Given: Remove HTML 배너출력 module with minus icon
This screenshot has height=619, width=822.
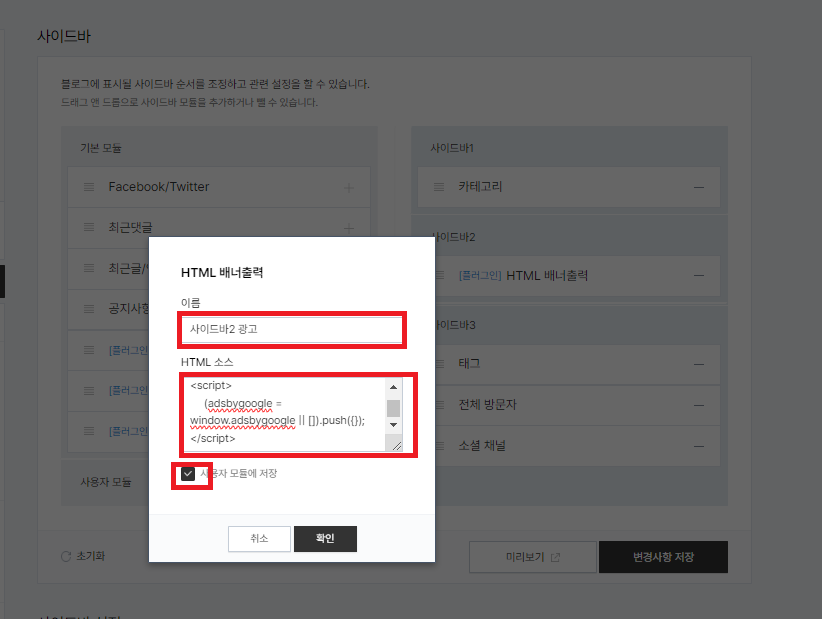Looking at the screenshot, I should point(699,276).
